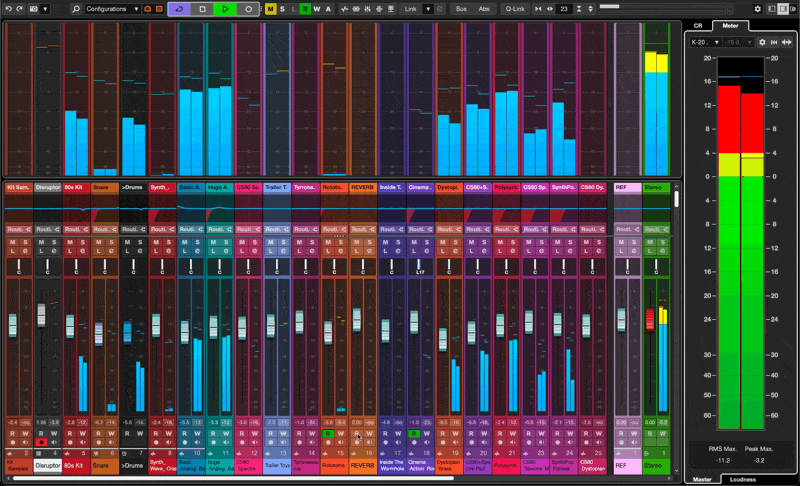Image resolution: width=800 pixels, height=486 pixels.
Task: Click the global Write automation W icon
Action: 317,8
